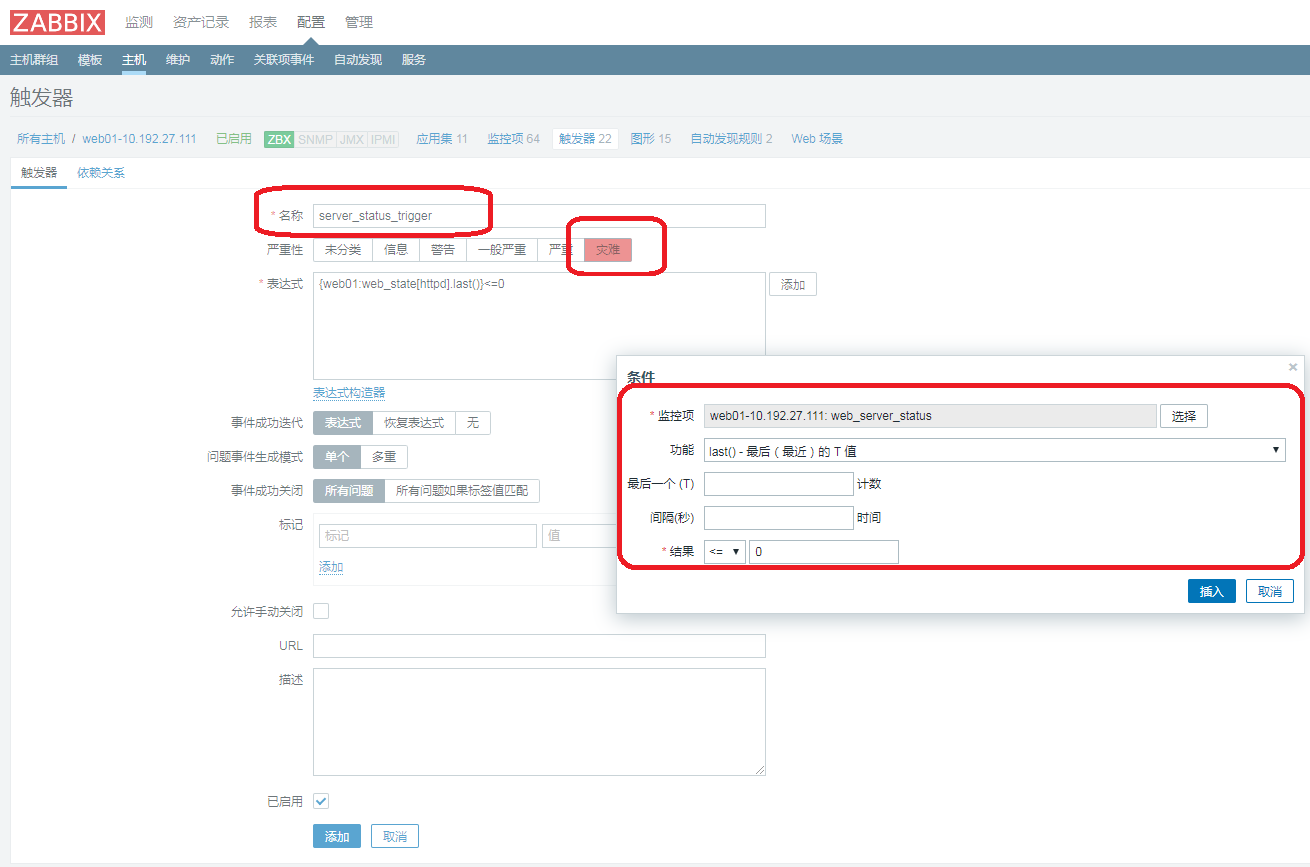This screenshot has height=867, width=1310.
Task: Click the SNMP availability badge
Action: pyautogui.click(x=314, y=139)
